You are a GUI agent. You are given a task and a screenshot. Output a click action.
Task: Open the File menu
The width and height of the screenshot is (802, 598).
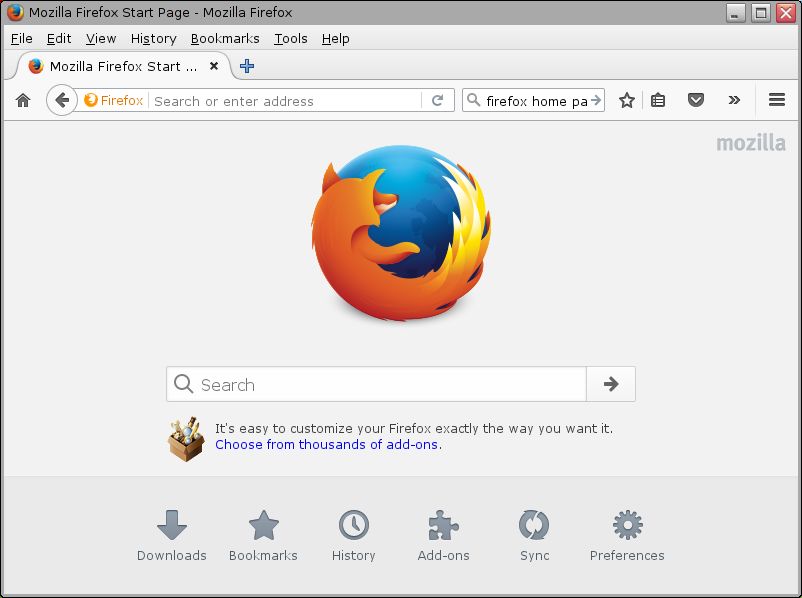[21, 38]
